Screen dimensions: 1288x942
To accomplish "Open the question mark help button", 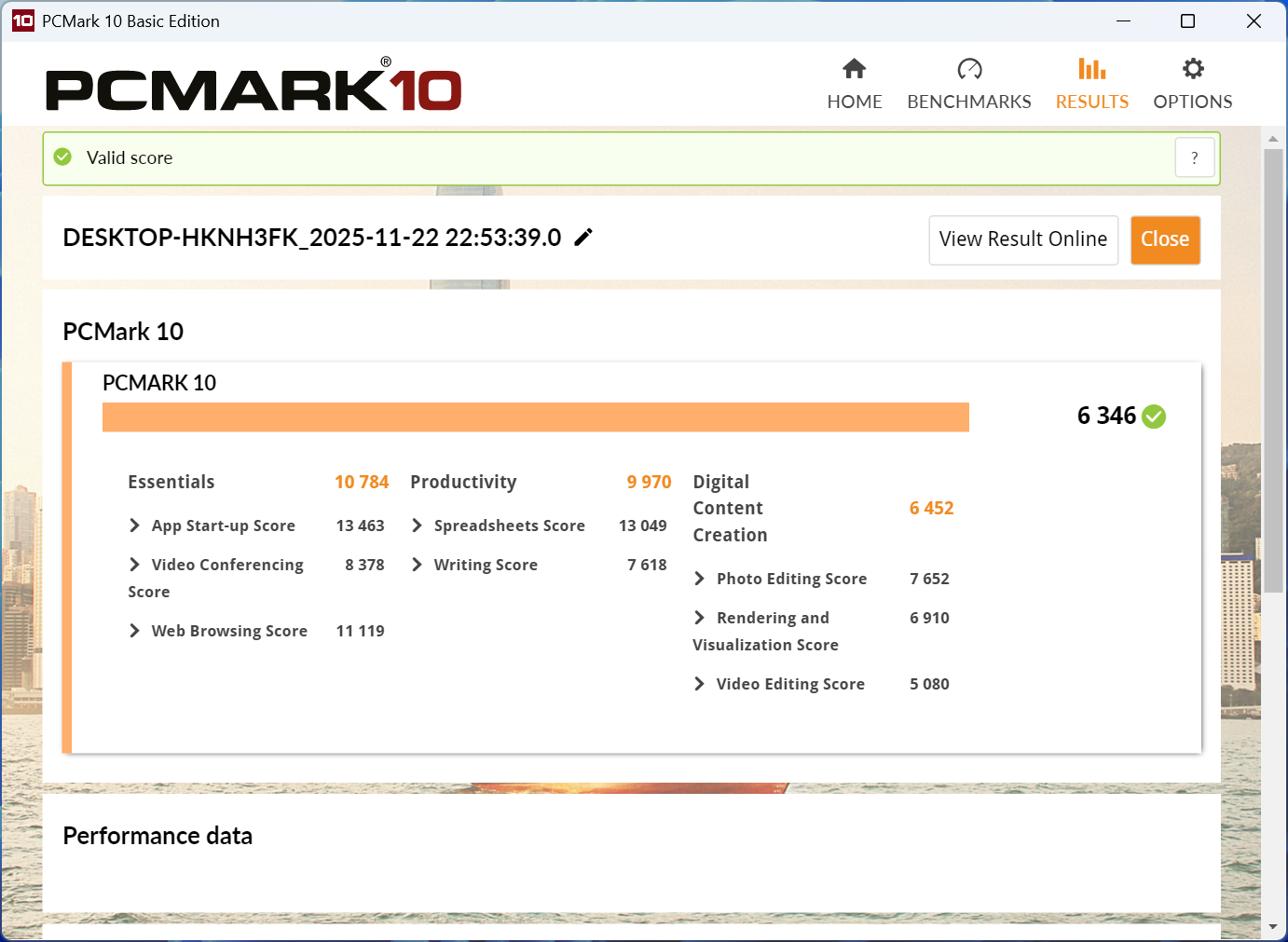I will pos(1194,158).
